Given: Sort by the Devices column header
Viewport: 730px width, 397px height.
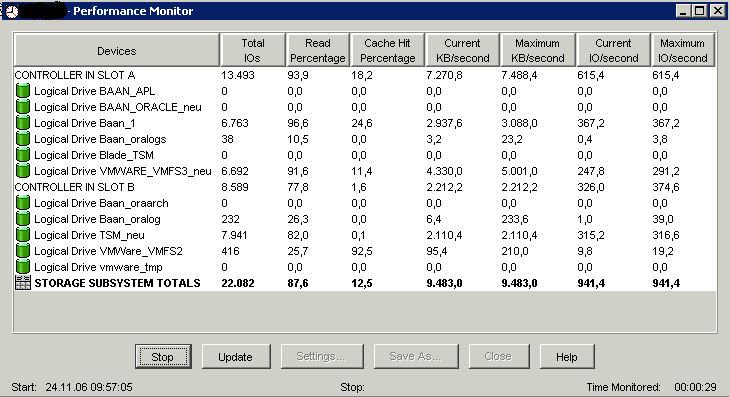Looking at the screenshot, I should tap(117, 50).
